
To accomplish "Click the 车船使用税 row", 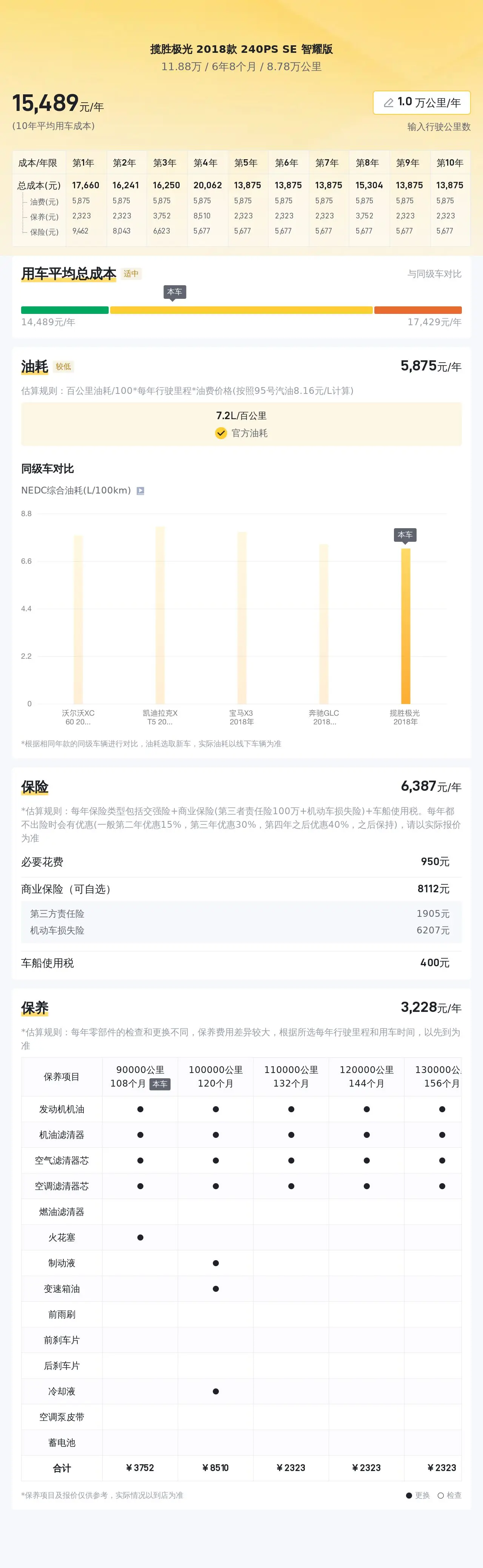I will (241, 963).
